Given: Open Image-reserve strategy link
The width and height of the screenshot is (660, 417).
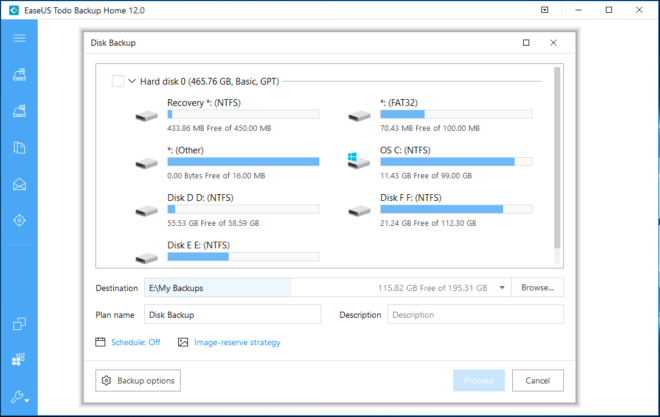Looking at the screenshot, I should (x=237, y=342).
